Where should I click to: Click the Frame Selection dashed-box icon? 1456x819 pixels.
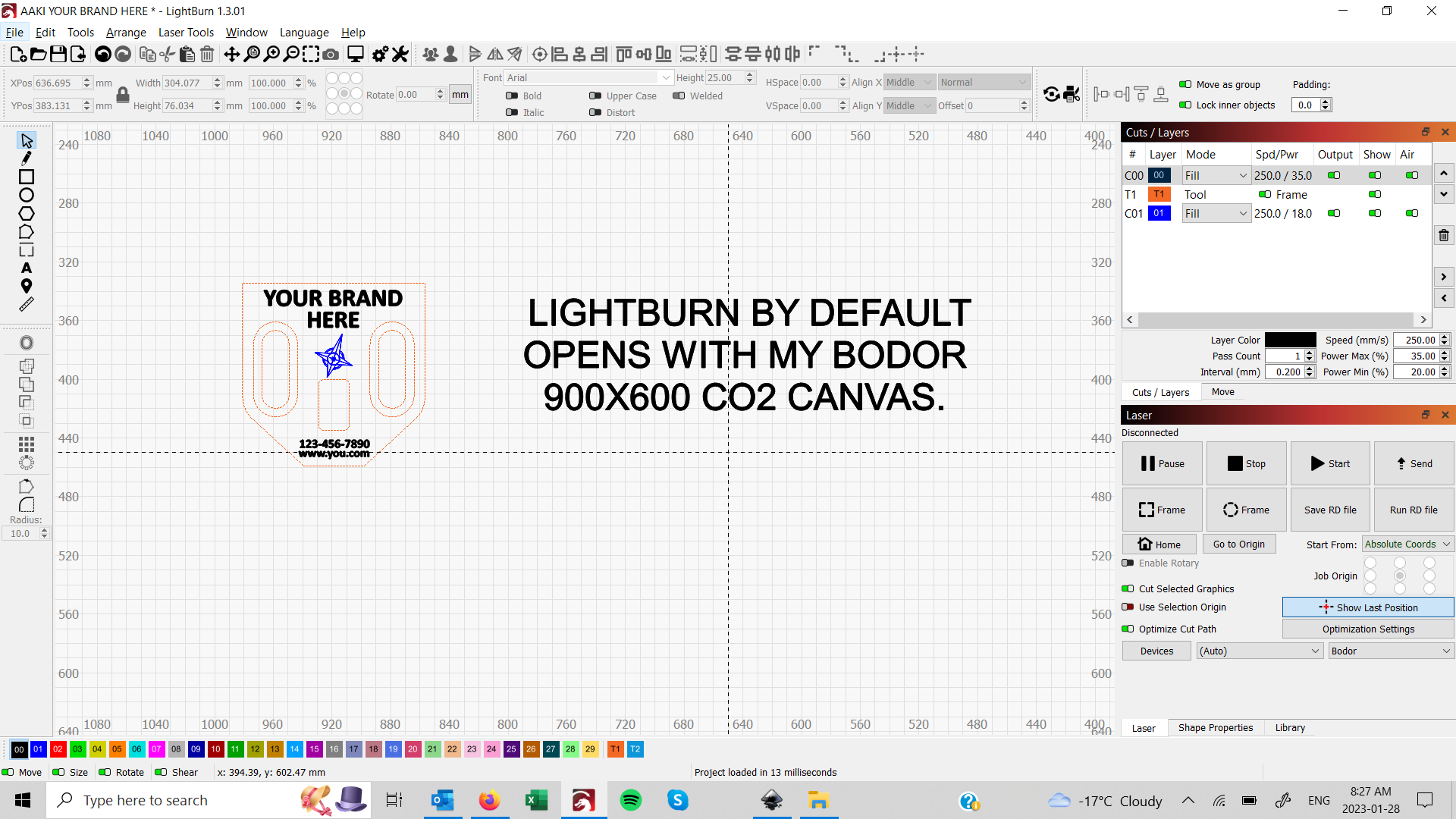pos(311,54)
